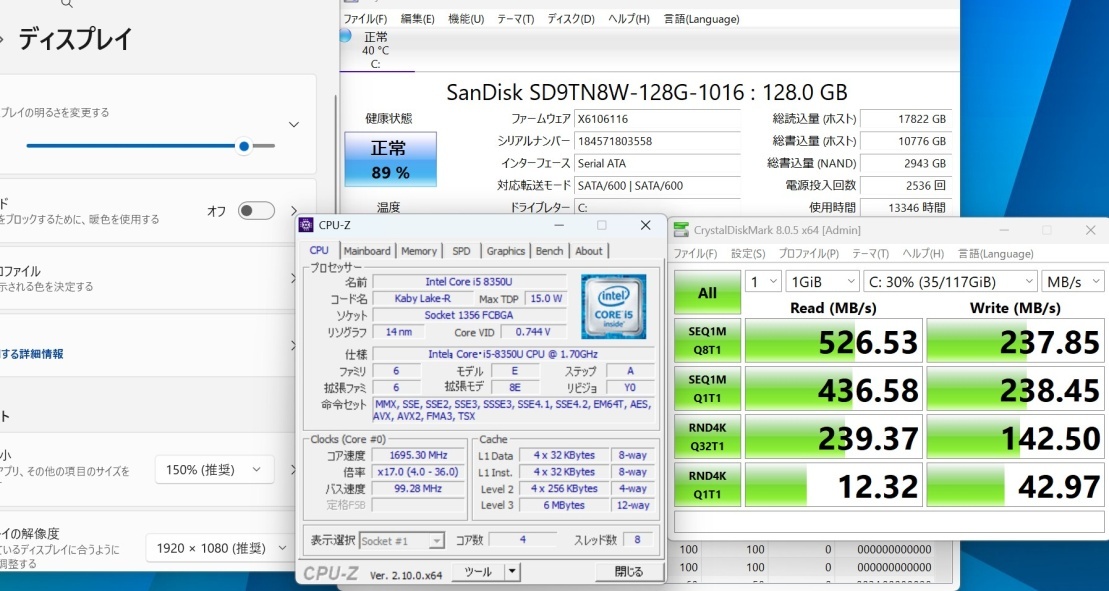Click the CrystalDiskMark app icon in title bar
The height and width of the screenshot is (591, 1109).
coord(683,230)
